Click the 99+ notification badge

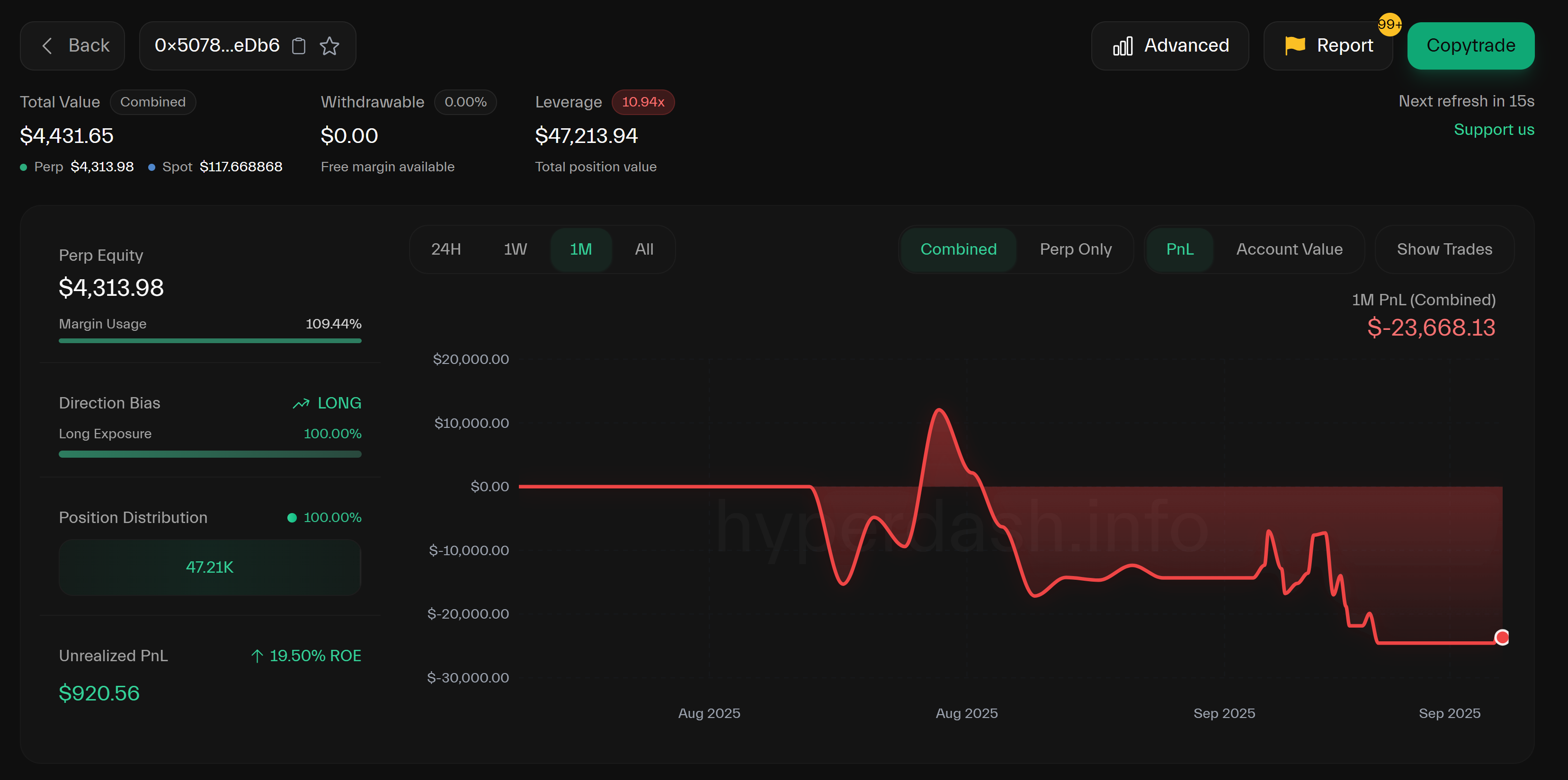(1389, 25)
